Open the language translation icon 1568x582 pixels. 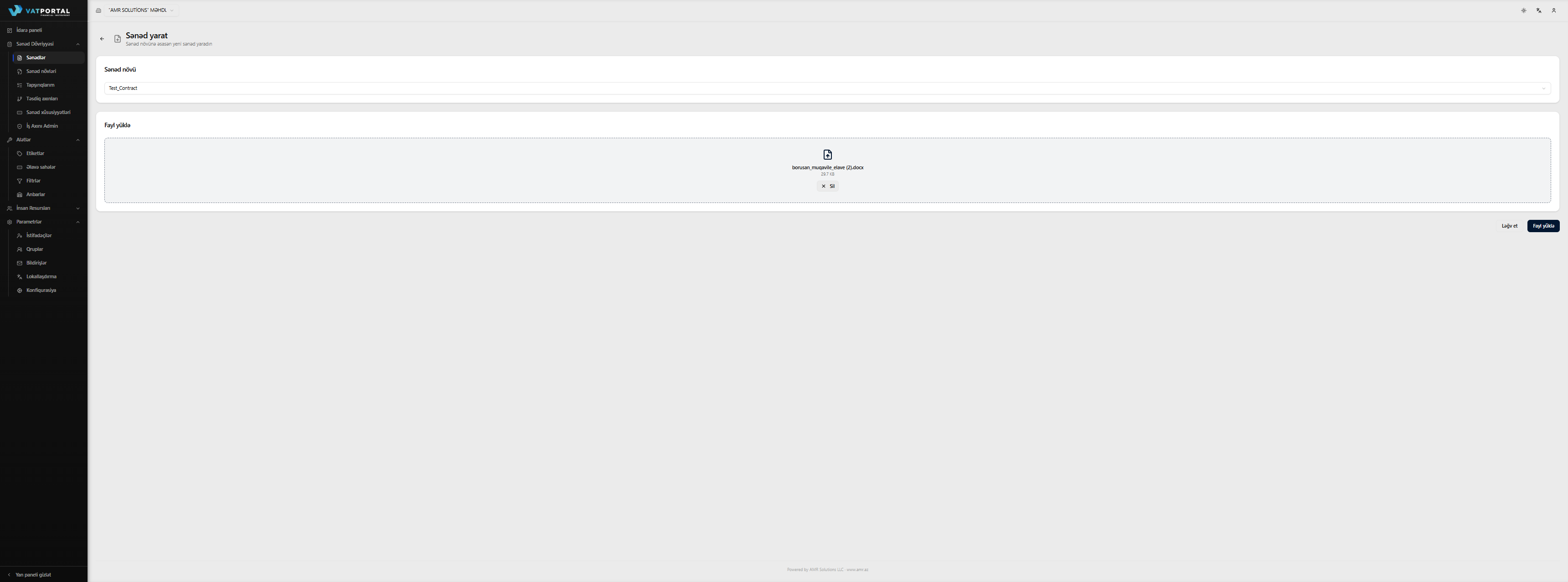pyautogui.click(x=1539, y=10)
